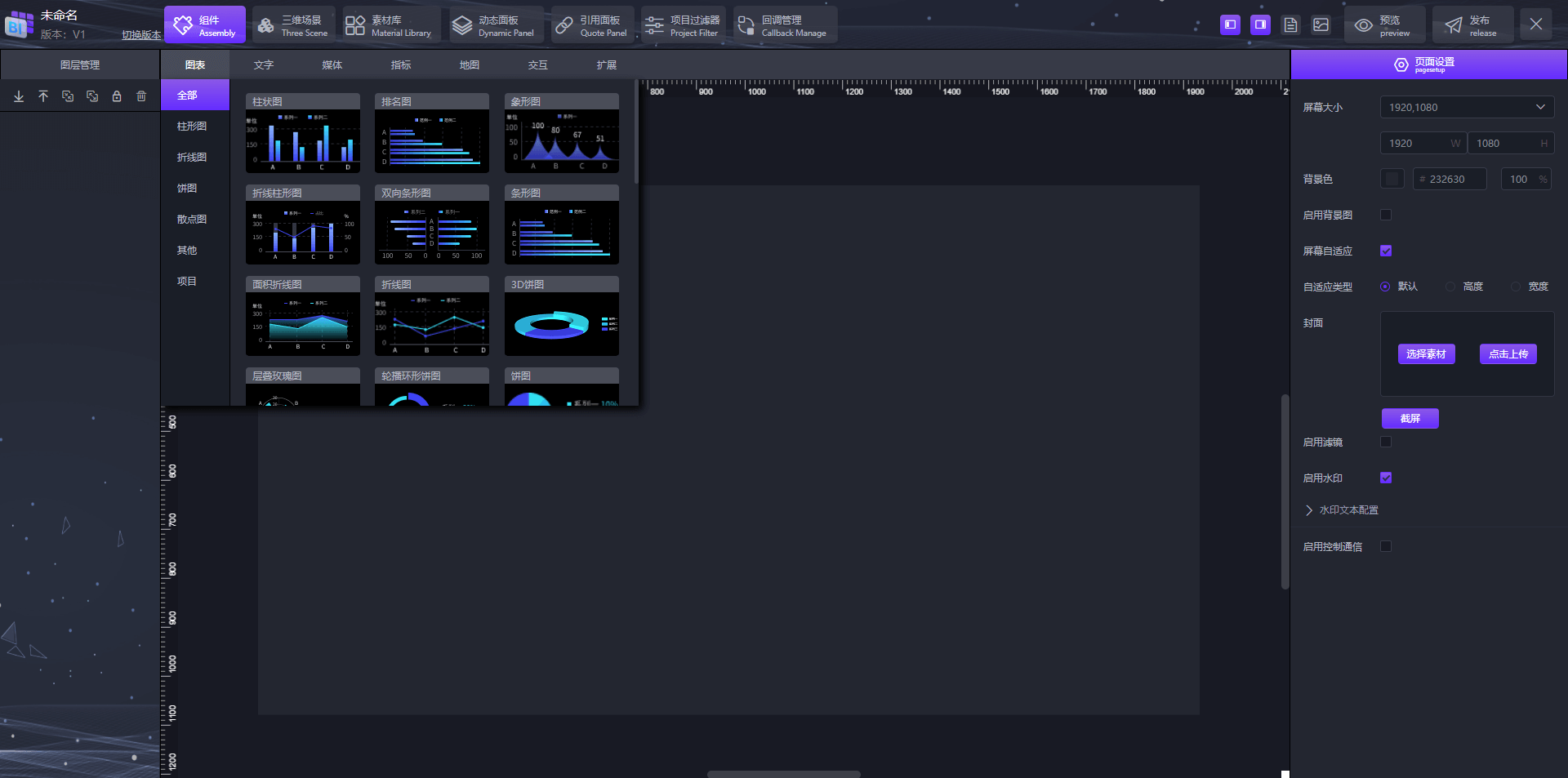Click the 发布 release button
This screenshot has width=1568, height=778.
pyautogui.click(x=1472, y=25)
